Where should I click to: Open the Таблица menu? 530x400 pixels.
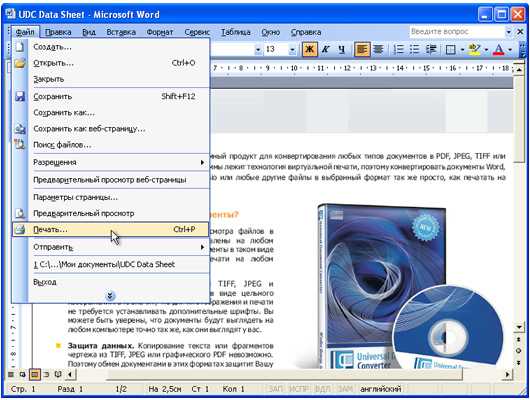pos(236,32)
